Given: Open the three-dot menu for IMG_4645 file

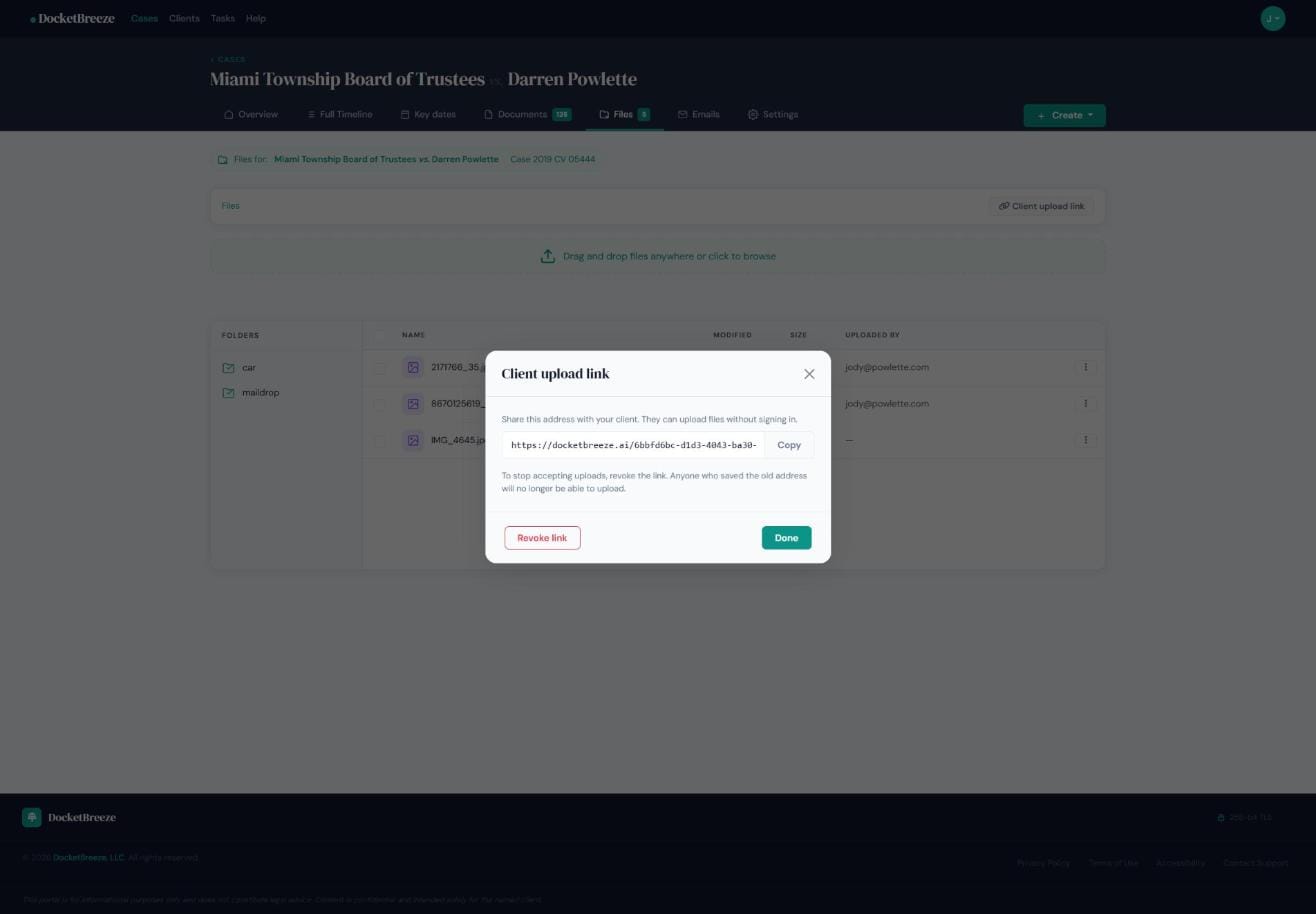Looking at the screenshot, I should click(1085, 440).
